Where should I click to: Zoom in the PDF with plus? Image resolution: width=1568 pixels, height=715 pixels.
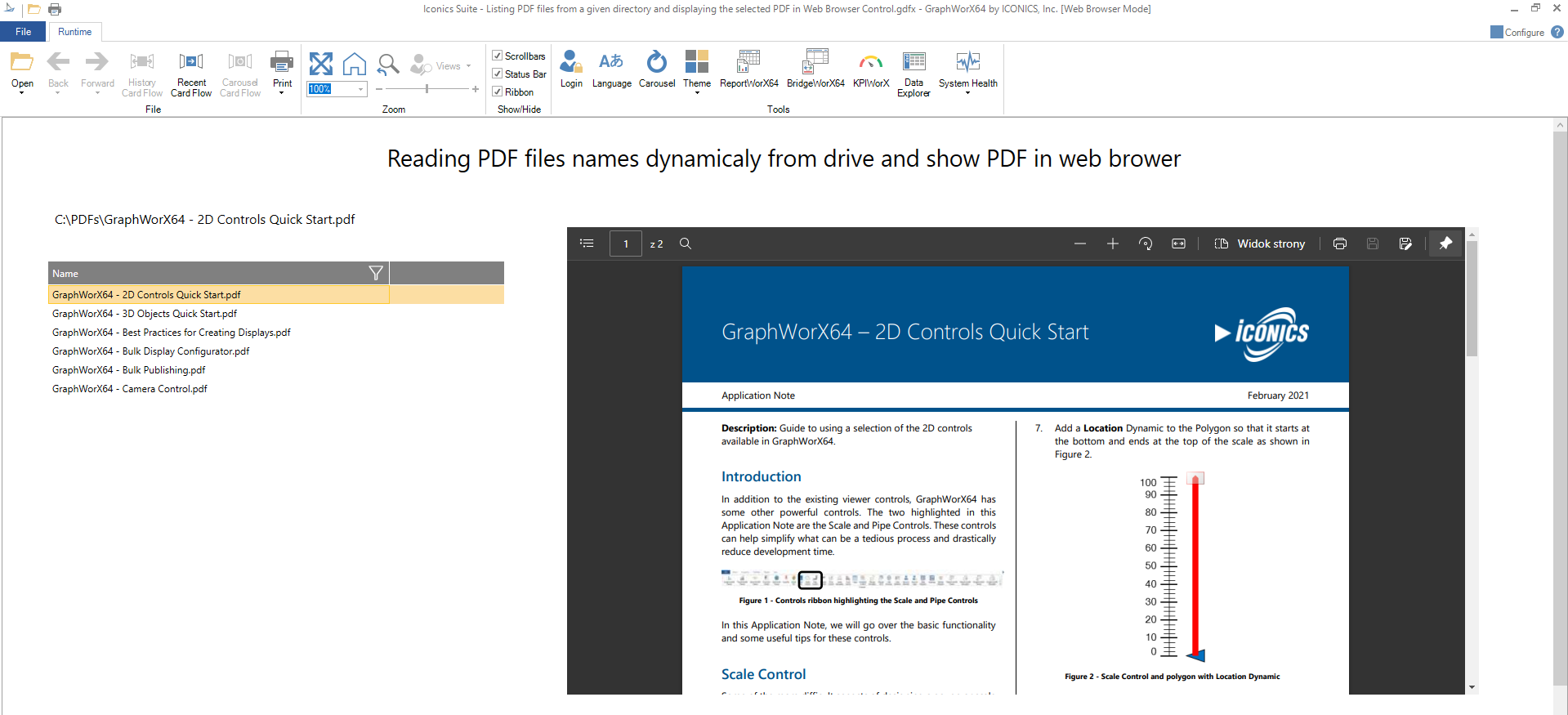(1113, 244)
